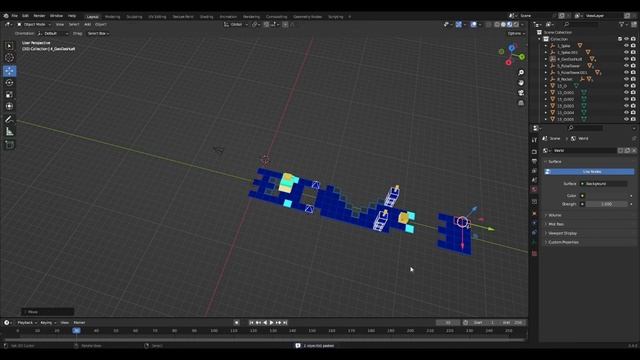Expand the Volume panel
The height and width of the screenshot is (360, 640).
coord(555,216)
